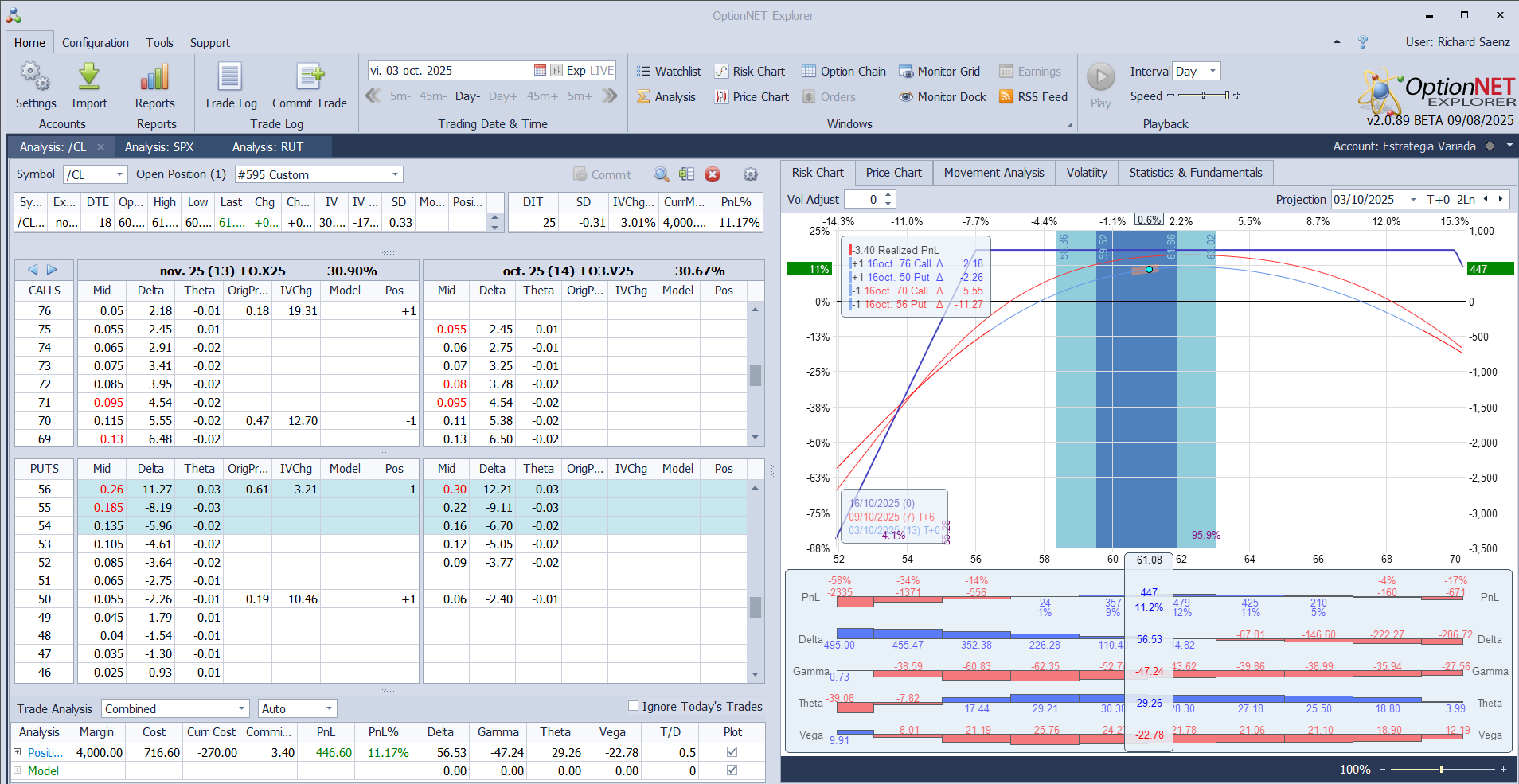Screen dimensions: 1519x784
Task: Click the bar icon next to Exp
Action: coord(556,70)
